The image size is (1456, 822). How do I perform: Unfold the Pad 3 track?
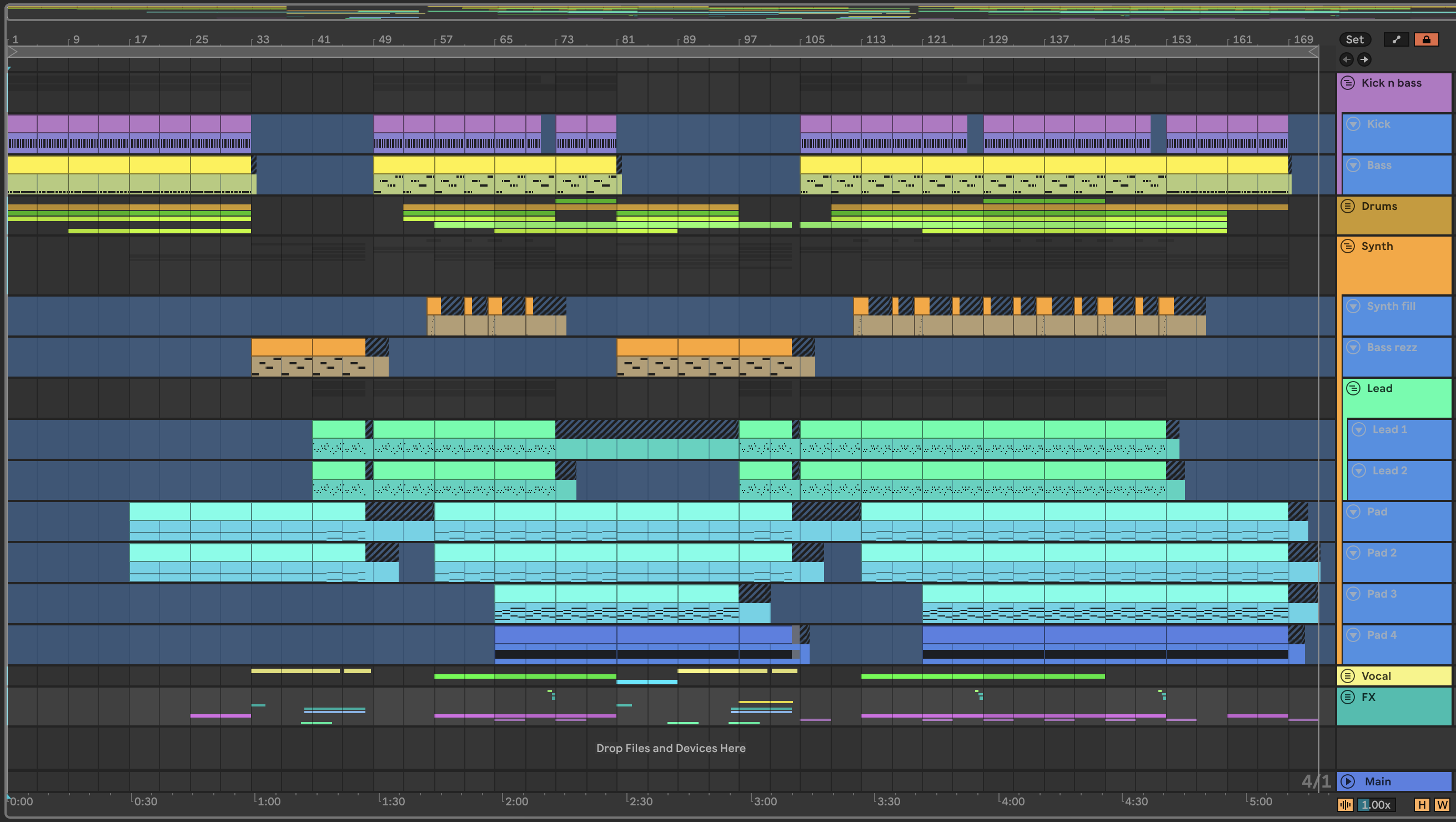tap(1353, 594)
